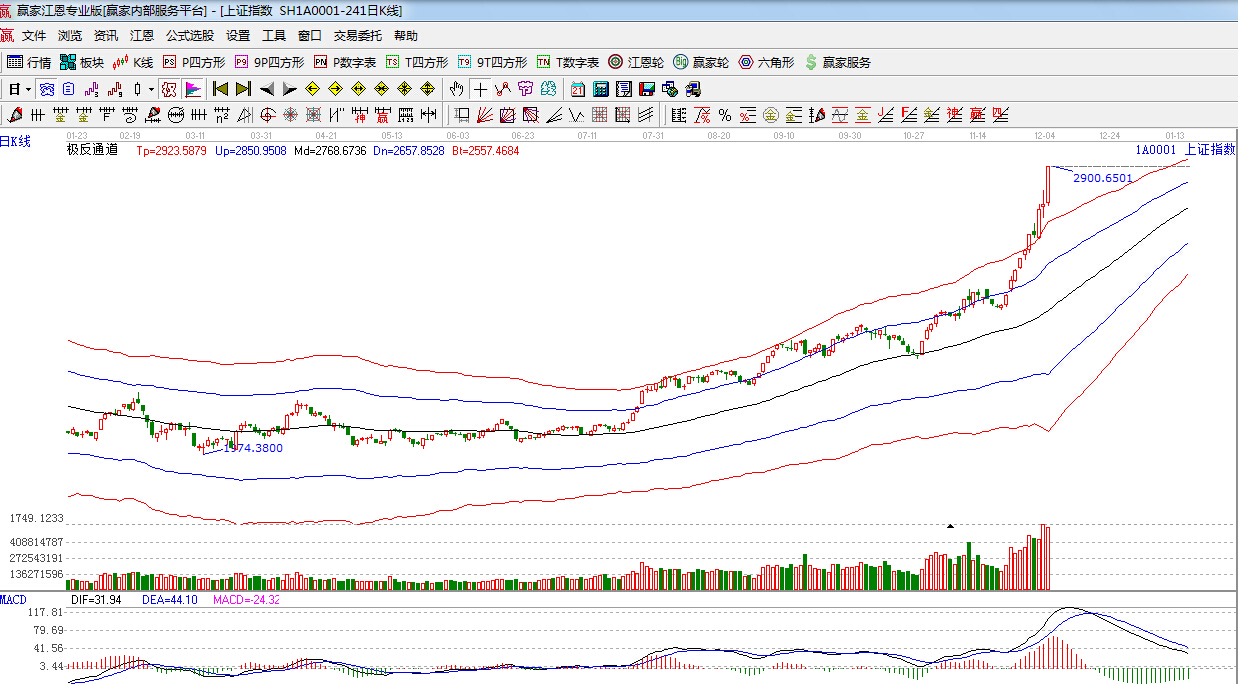
Task: Open the 交易委托 menu
Action: (357, 35)
